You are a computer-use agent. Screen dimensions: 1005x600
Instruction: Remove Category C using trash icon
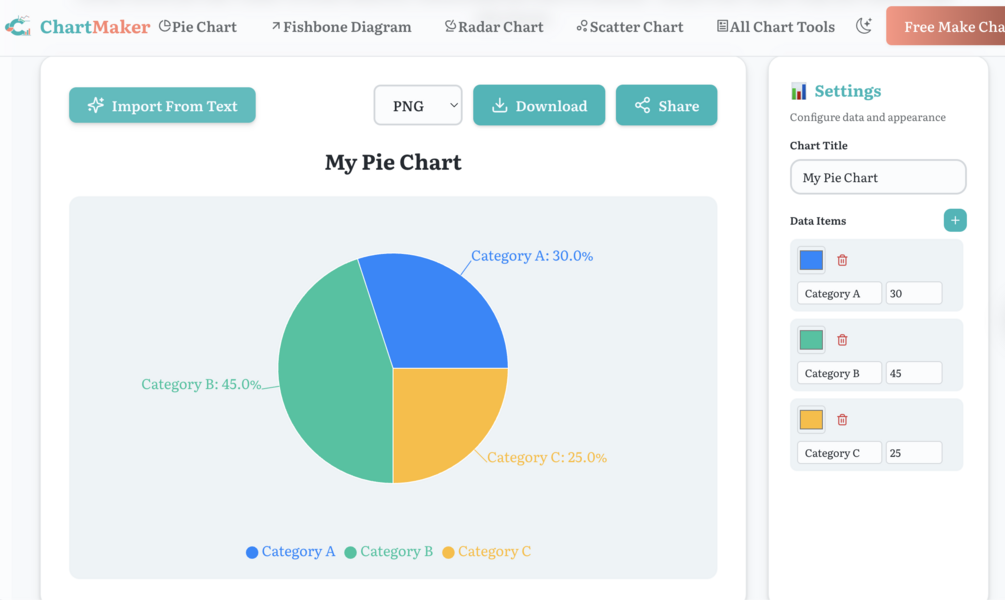click(842, 420)
